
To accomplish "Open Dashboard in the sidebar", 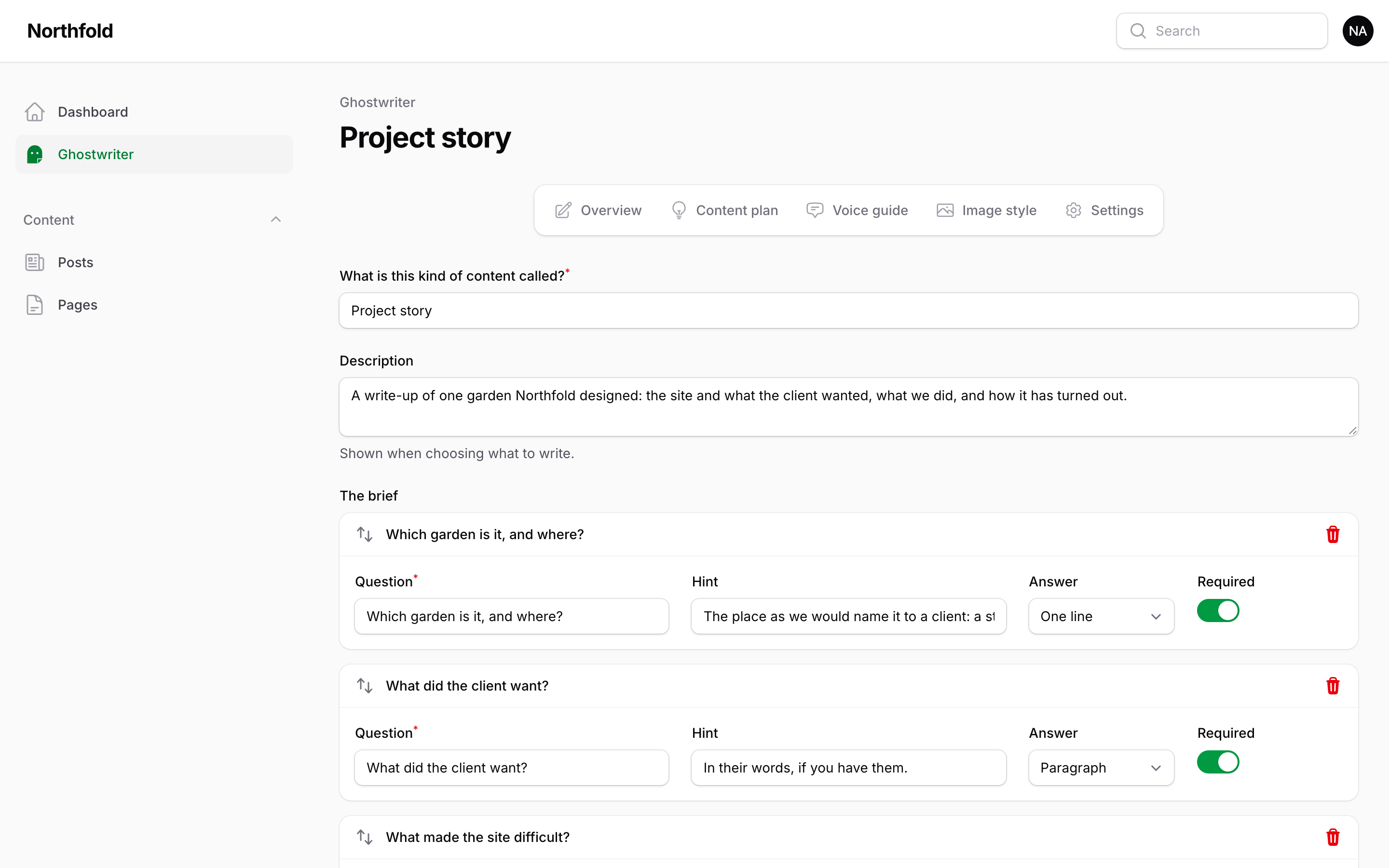I will 154,112.
